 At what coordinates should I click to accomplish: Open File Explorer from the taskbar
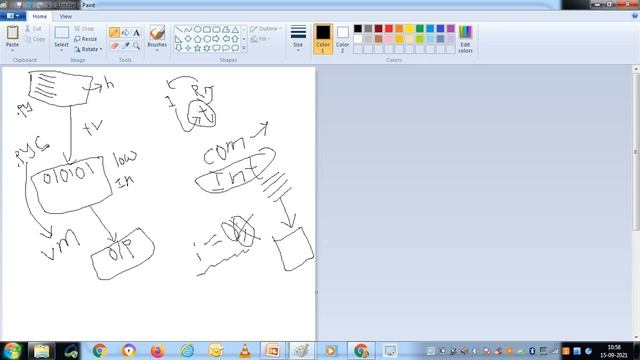[x=41, y=351]
